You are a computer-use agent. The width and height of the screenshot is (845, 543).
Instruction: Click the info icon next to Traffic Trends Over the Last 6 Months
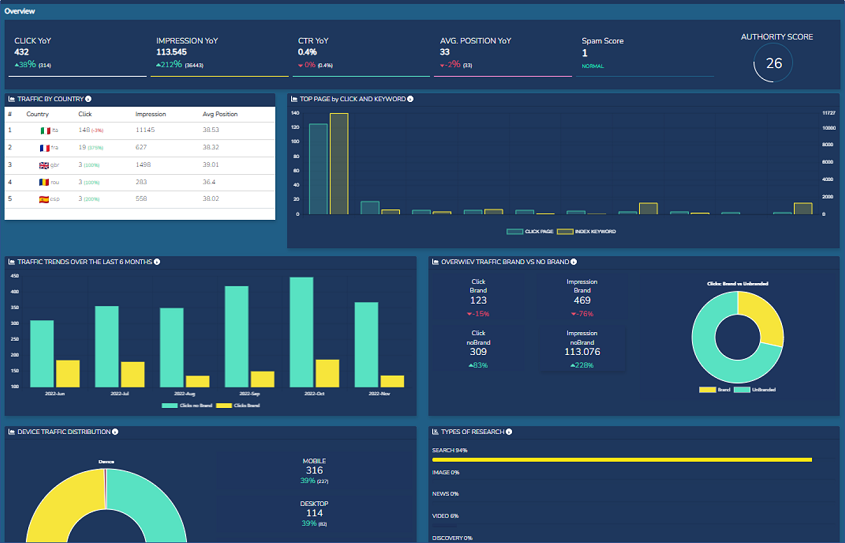pyautogui.click(x=157, y=262)
